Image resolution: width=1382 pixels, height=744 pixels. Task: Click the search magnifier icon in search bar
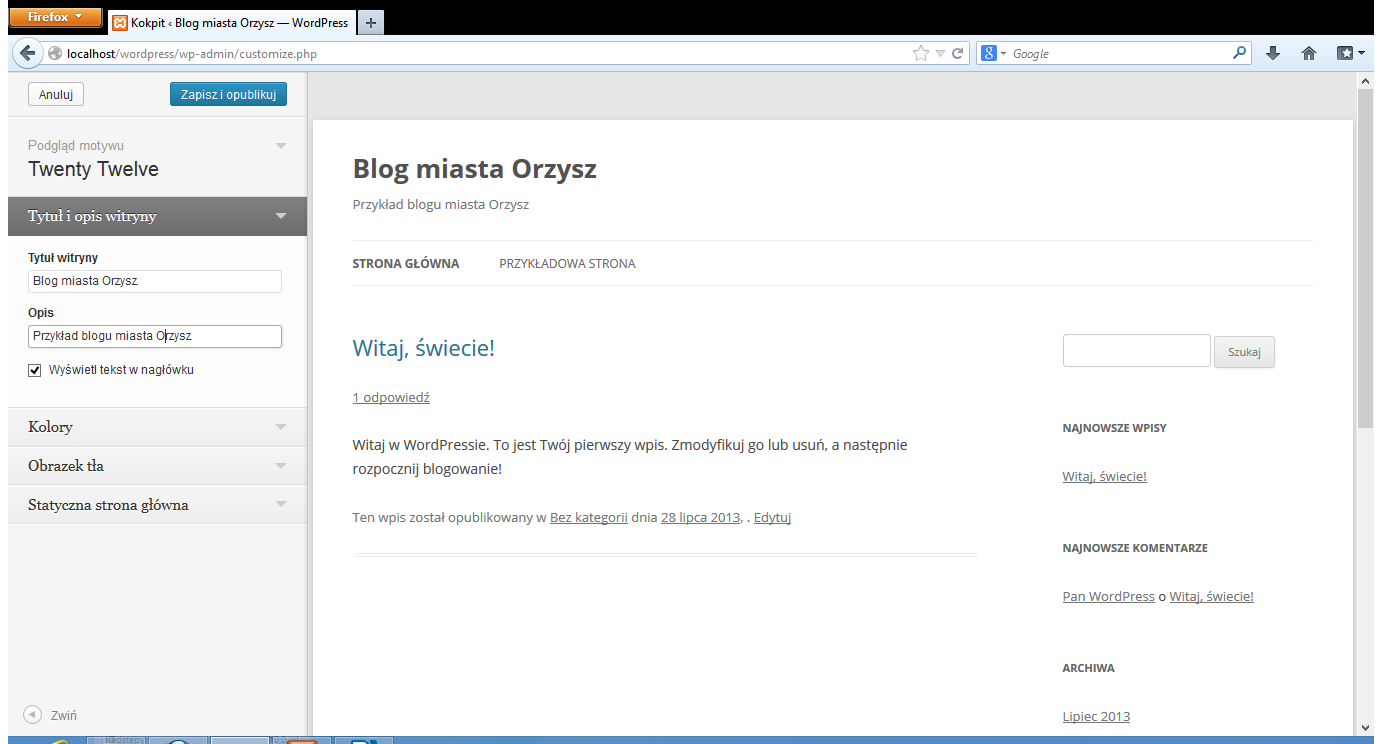pyautogui.click(x=1240, y=53)
